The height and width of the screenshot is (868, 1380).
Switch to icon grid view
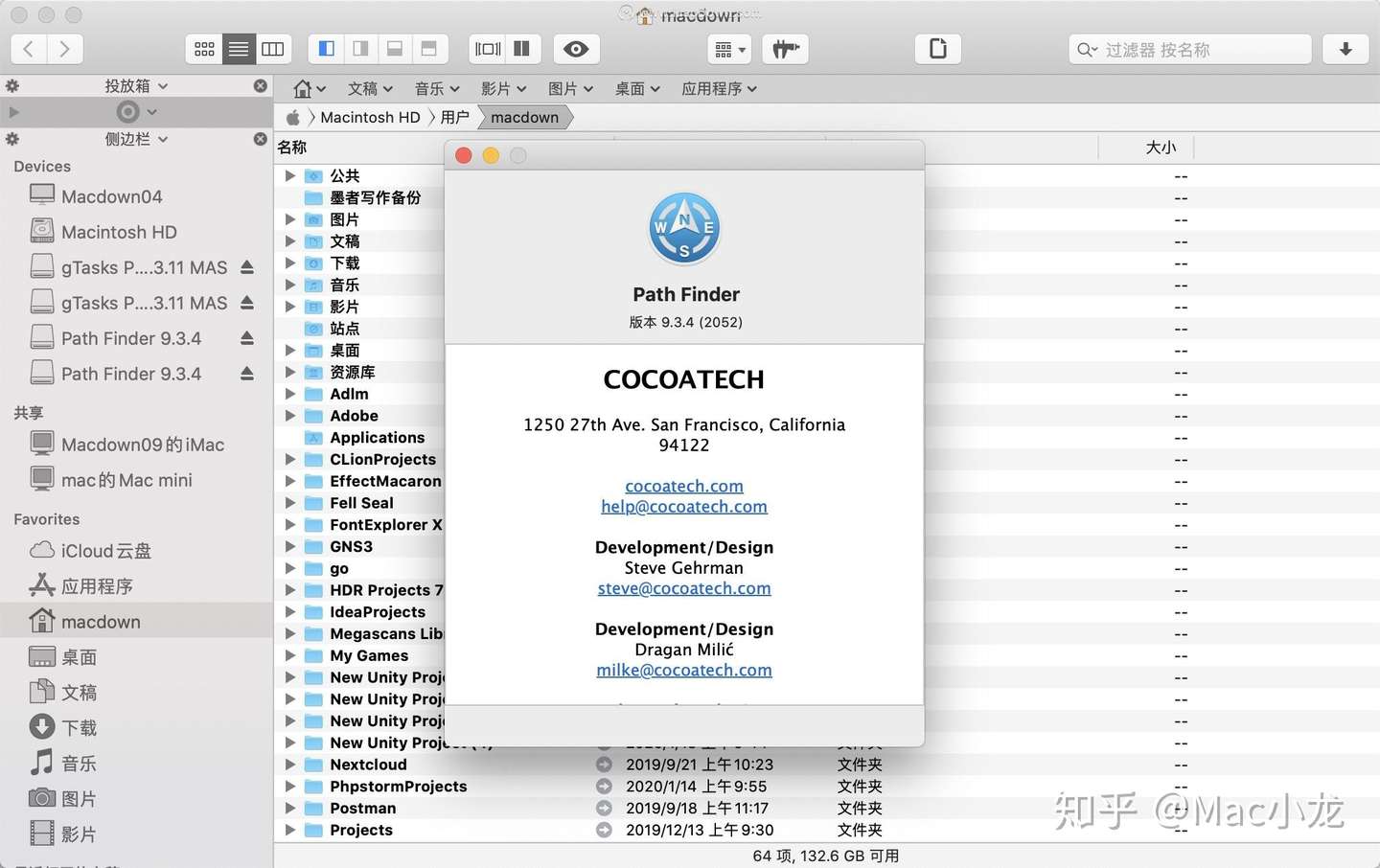(204, 49)
